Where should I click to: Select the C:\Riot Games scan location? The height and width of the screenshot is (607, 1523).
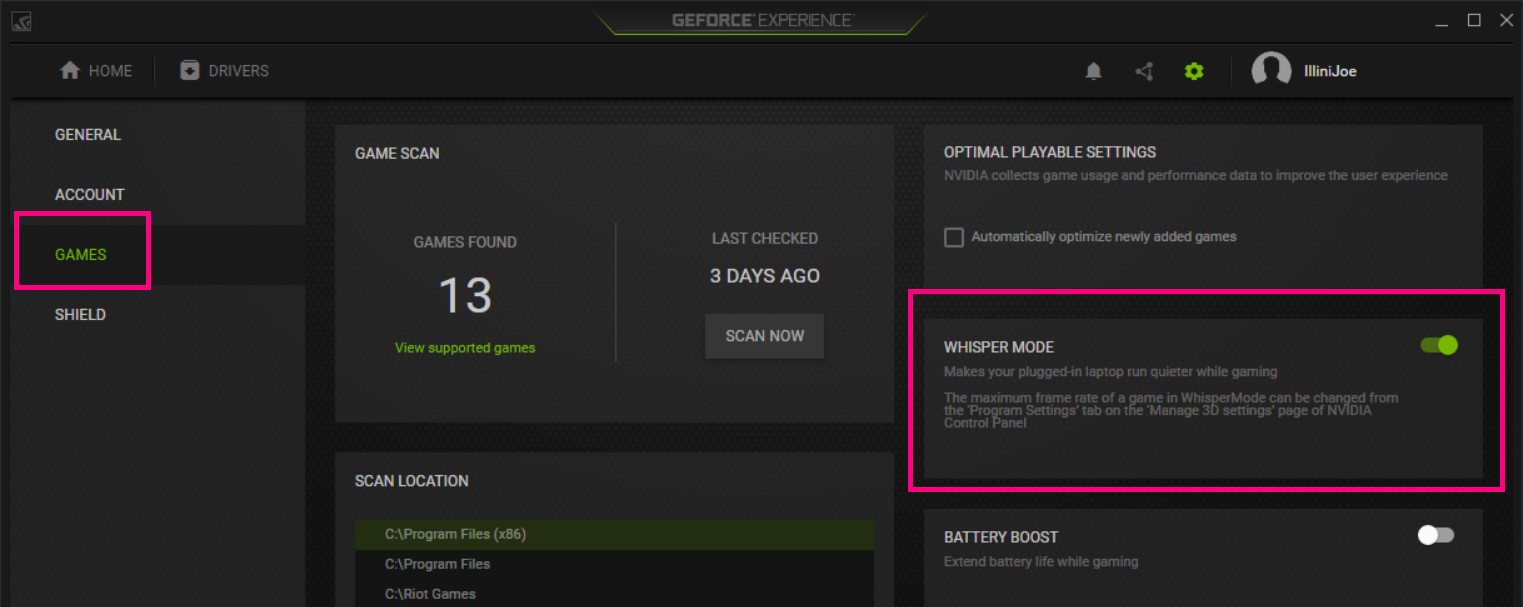tap(430, 594)
